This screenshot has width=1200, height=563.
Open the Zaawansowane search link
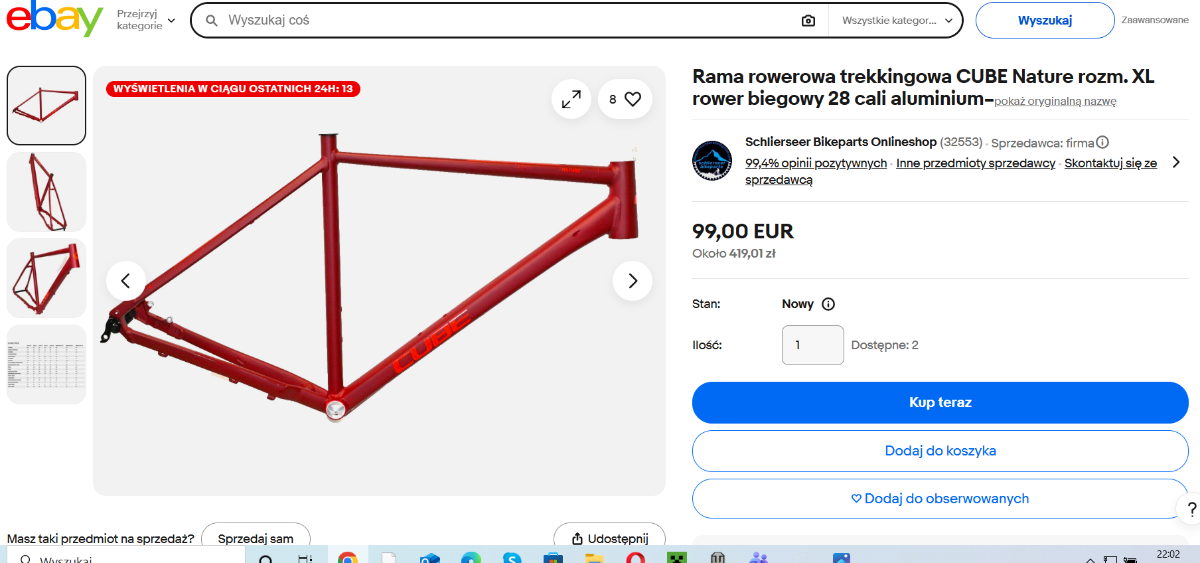[x=1154, y=20]
